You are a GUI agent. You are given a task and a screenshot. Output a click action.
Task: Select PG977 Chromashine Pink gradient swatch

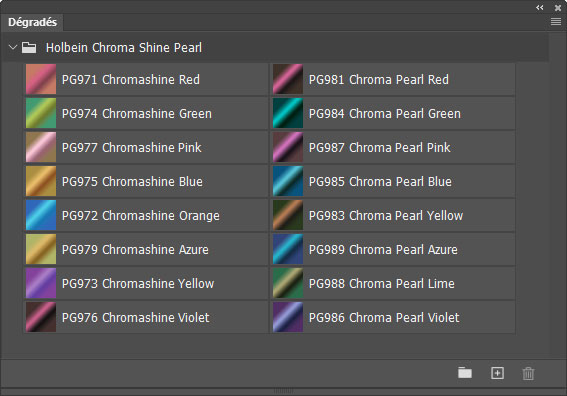41,147
